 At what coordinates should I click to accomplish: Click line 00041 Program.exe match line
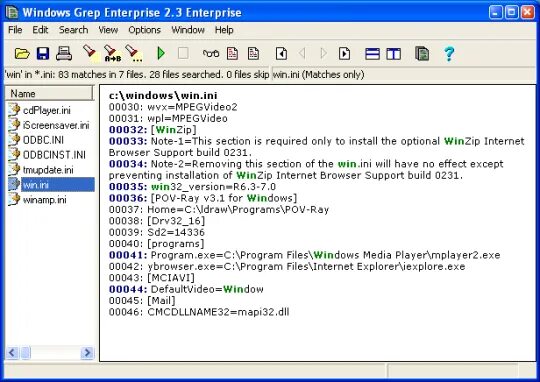pyautogui.click(x=304, y=255)
